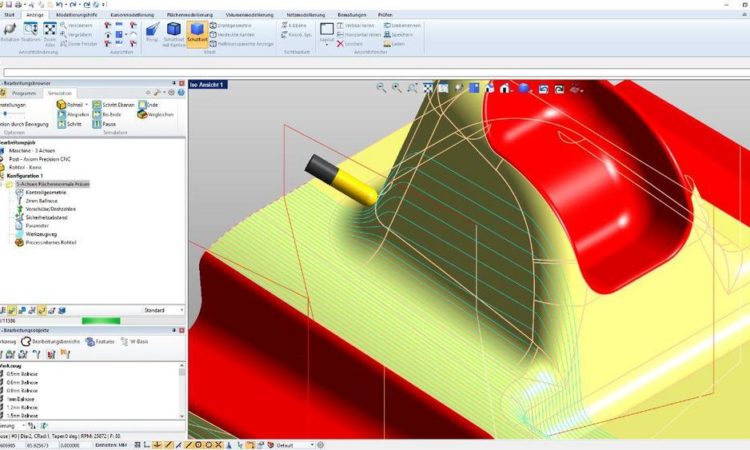Collapse the 3-Achsen Flächennormale Fräsen node
The height and width of the screenshot is (450, 750).
tap(3, 184)
